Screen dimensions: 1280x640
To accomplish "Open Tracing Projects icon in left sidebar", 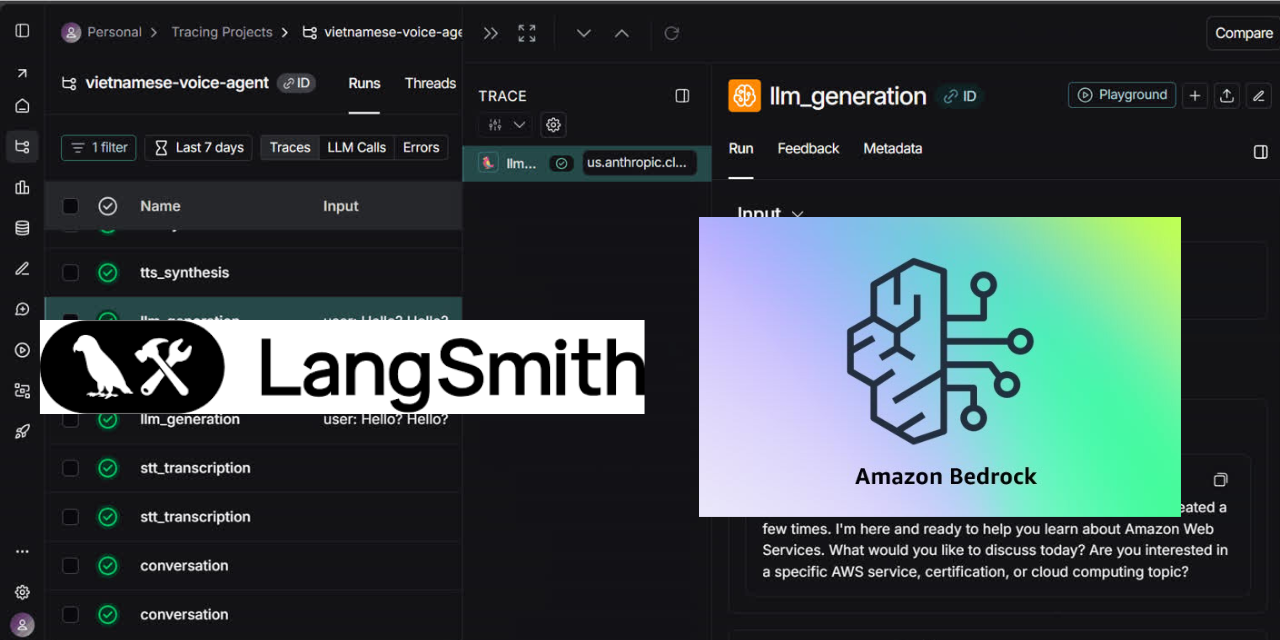I will pyautogui.click(x=22, y=147).
